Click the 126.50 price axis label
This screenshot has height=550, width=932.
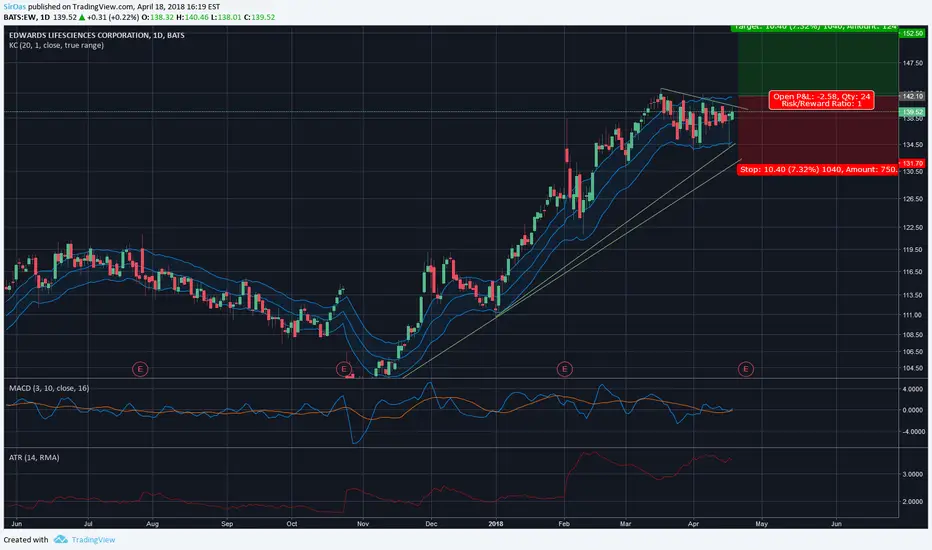pyautogui.click(x=912, y=199)
